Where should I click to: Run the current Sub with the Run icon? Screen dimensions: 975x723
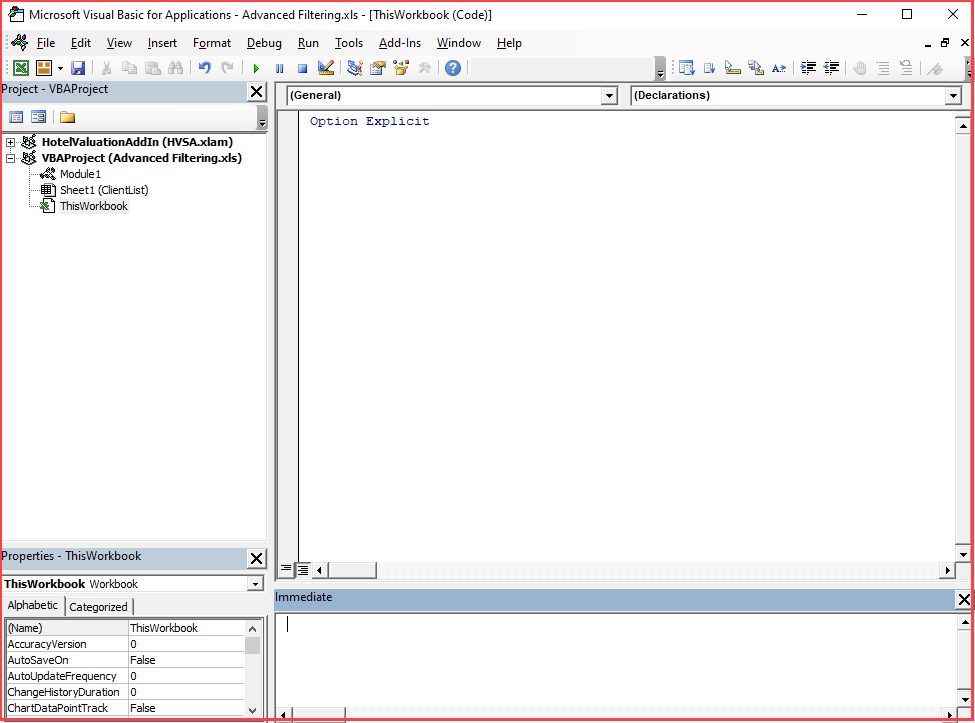point(256,67)
